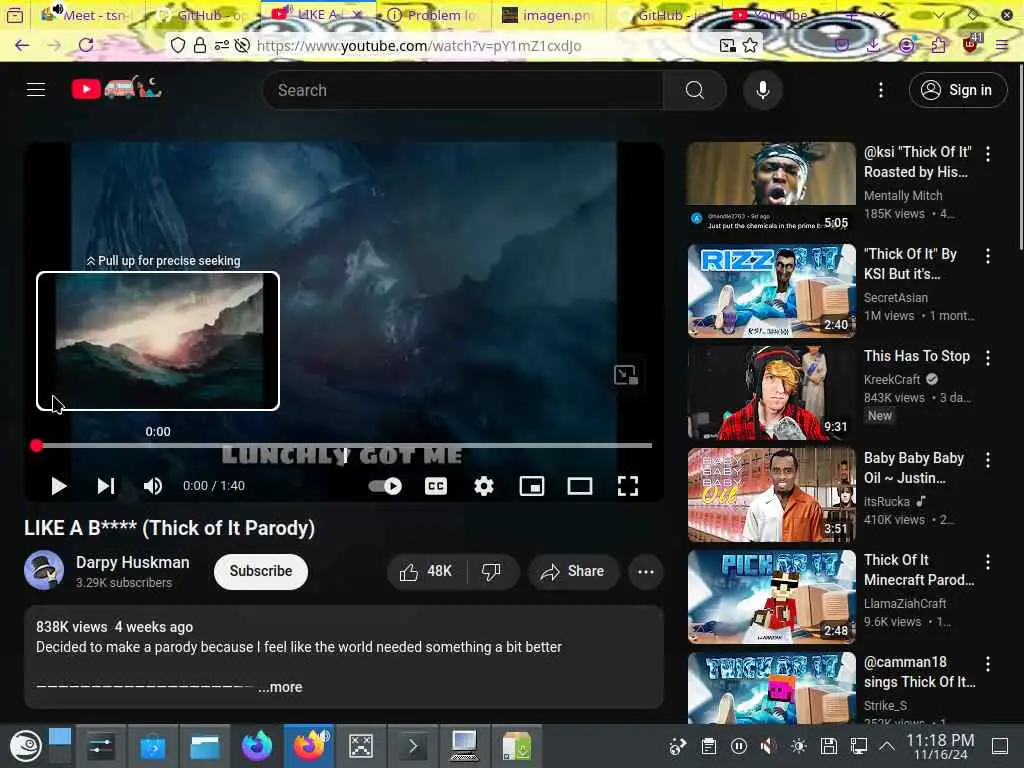The image size is (1024, 768).
Task: Switch to the Problem loading browser tab
Action: tap(434, 15)
